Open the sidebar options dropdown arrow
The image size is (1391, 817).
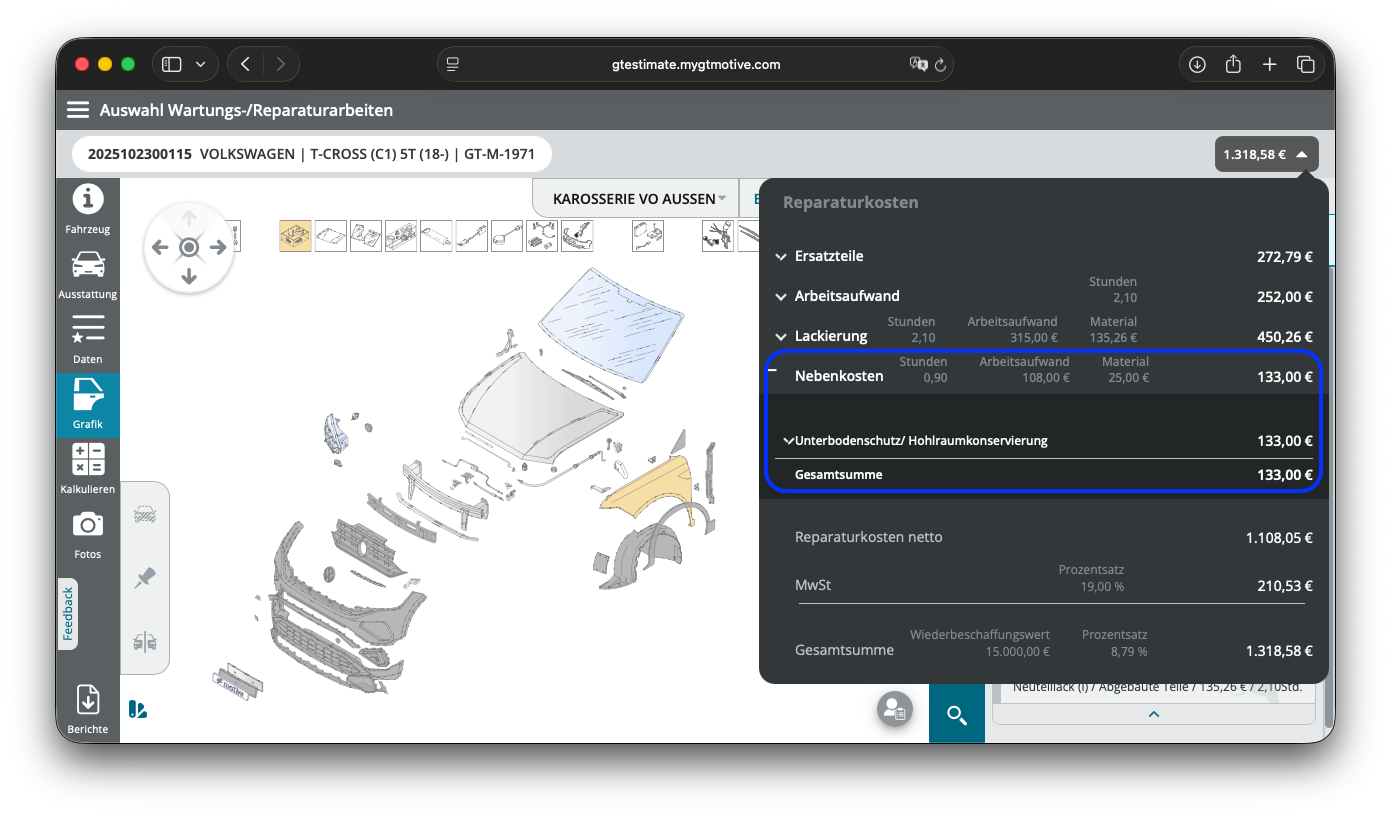tap(201, 64)
